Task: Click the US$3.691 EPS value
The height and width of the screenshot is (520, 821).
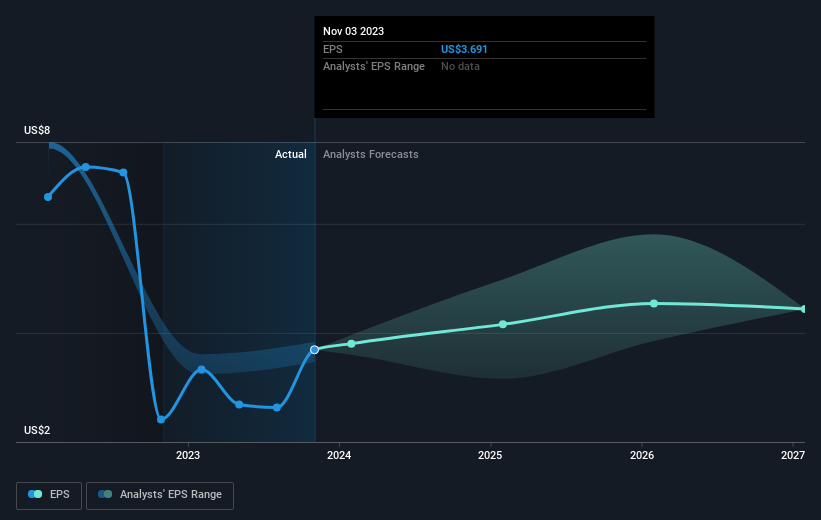Action: 464,49
